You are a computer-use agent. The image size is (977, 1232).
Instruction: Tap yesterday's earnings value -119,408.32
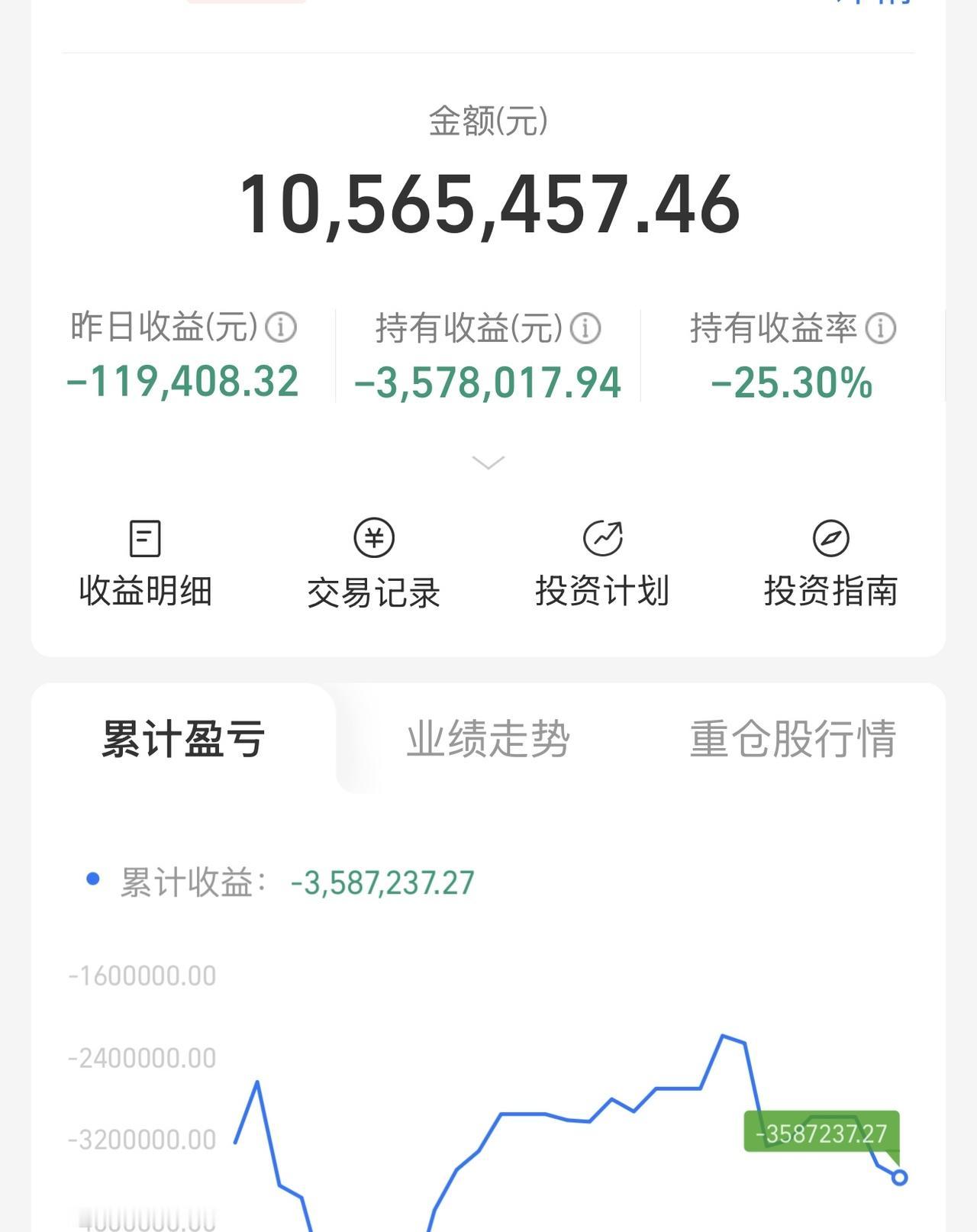(x=182, y=382)
